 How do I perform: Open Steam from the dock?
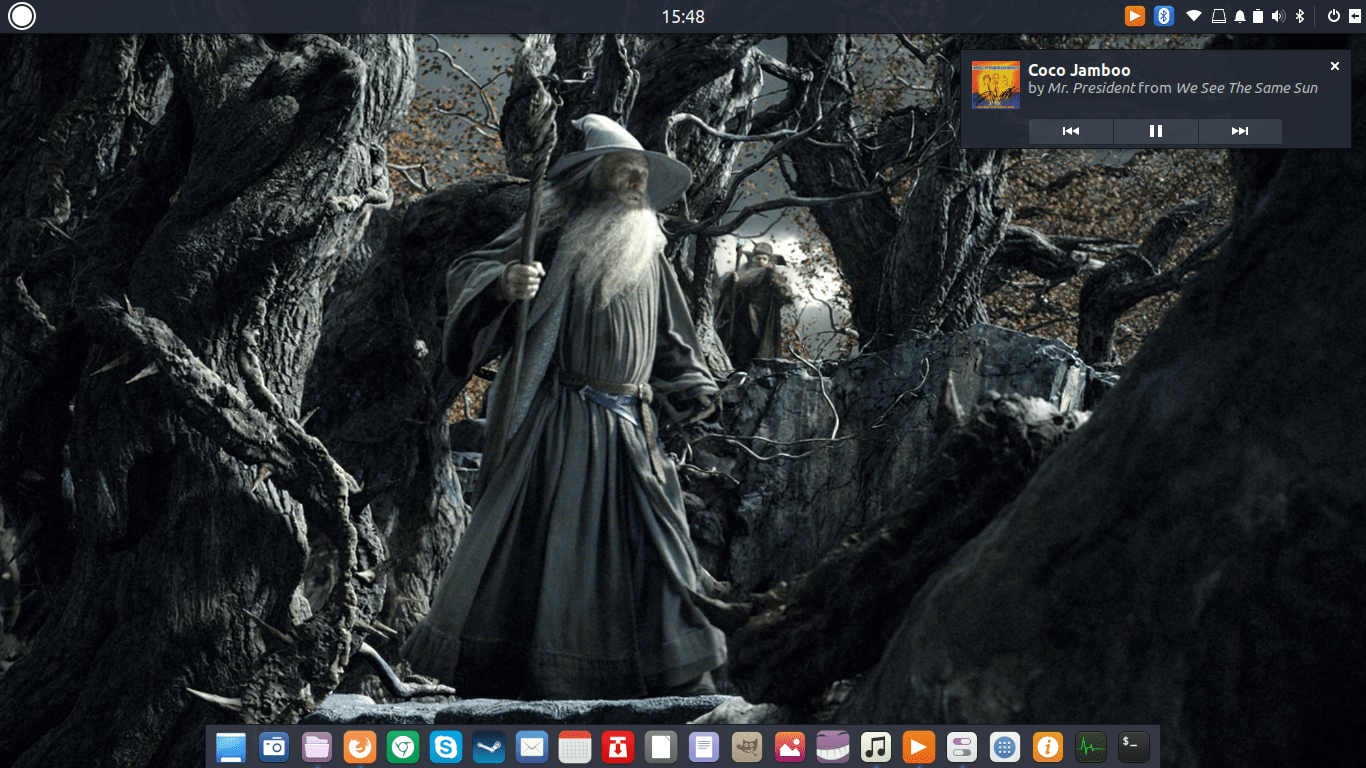(489, 747)
